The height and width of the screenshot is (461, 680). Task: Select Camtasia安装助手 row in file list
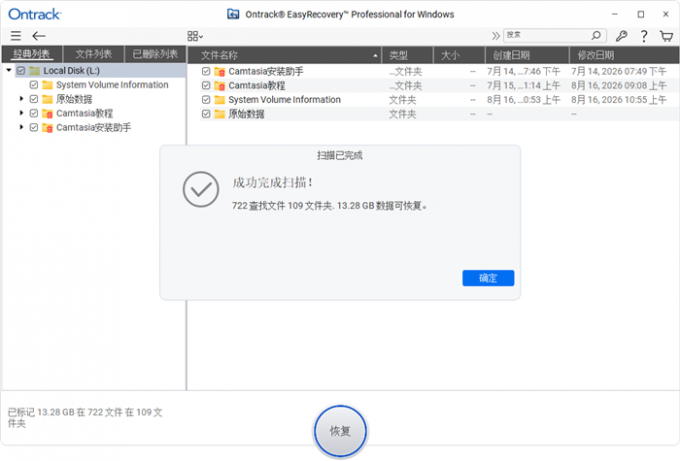pyautogui.click(x=433, y=71)
